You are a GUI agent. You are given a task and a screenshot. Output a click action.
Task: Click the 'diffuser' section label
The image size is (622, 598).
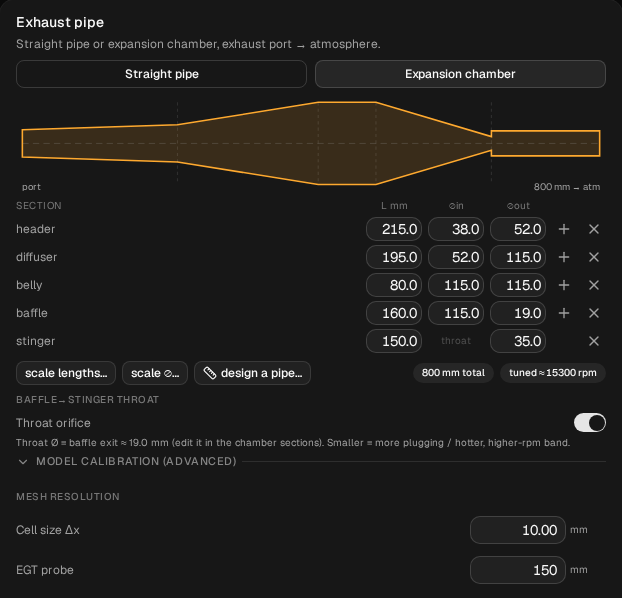click(36, 257)
